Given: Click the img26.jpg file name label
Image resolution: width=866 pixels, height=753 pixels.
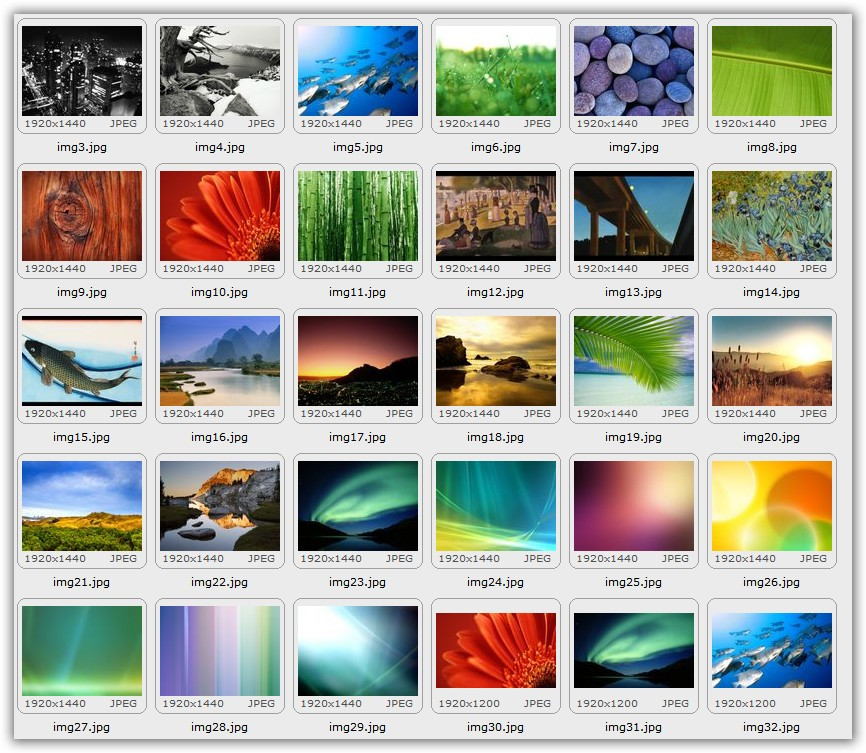Looking at the screenshot, I should point(772,582).
